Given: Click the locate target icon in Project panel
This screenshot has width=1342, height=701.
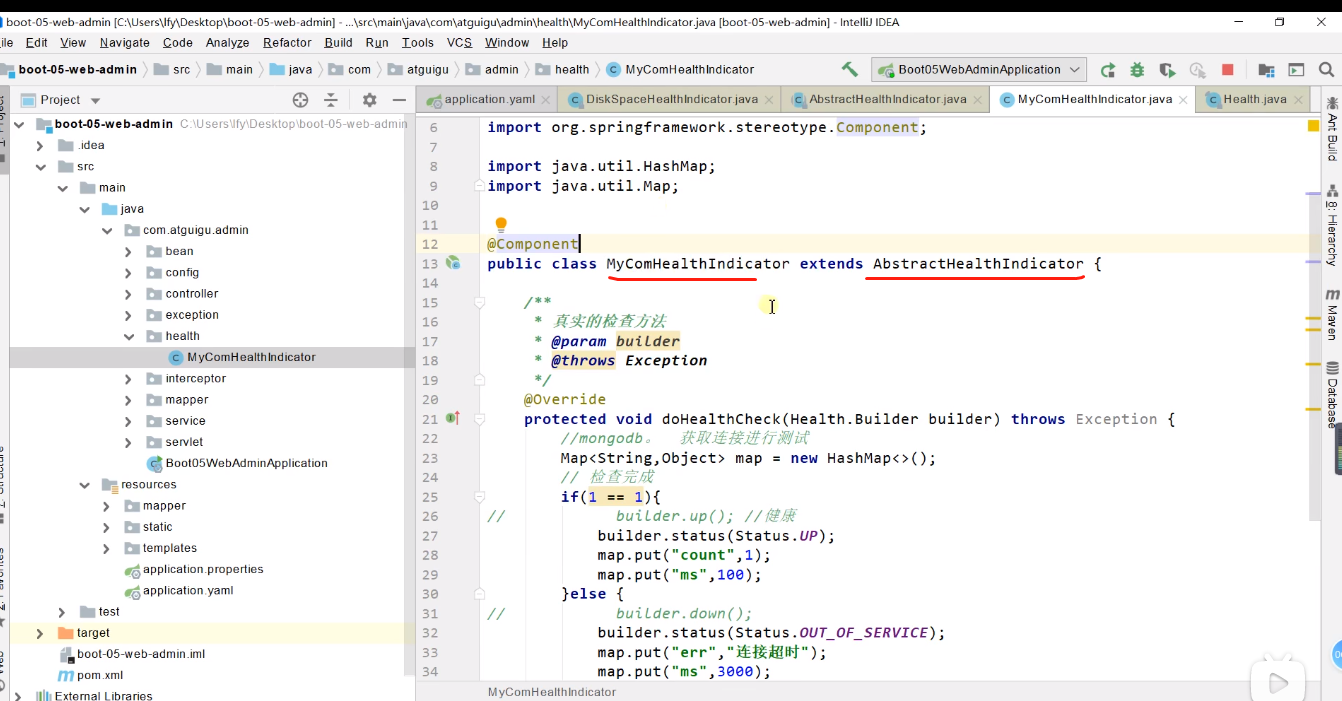Looking at the screenshot, I should pos(300,100).
